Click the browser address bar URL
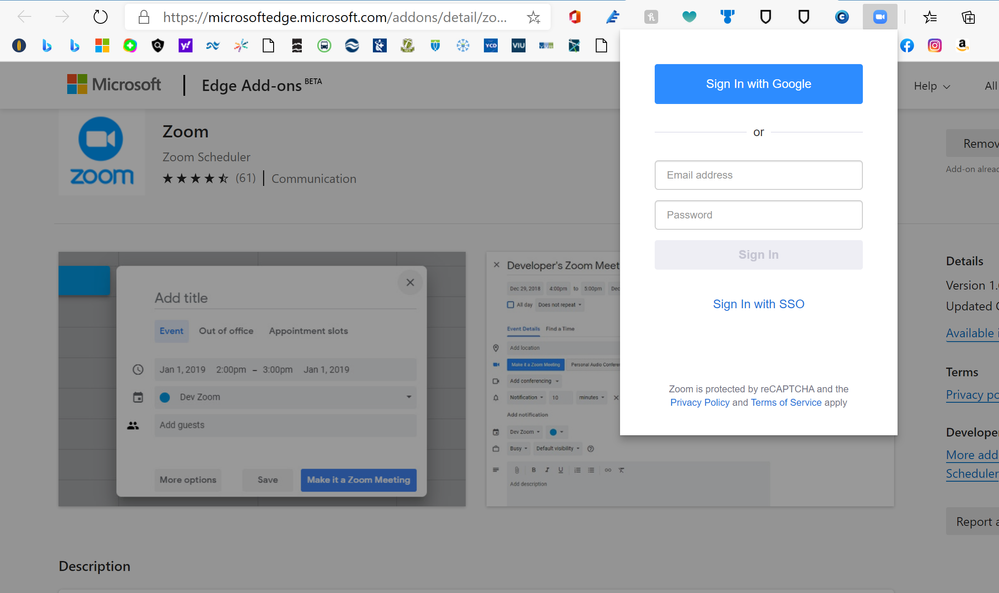Screen dimensions: 999x593 tap(334, 18)
